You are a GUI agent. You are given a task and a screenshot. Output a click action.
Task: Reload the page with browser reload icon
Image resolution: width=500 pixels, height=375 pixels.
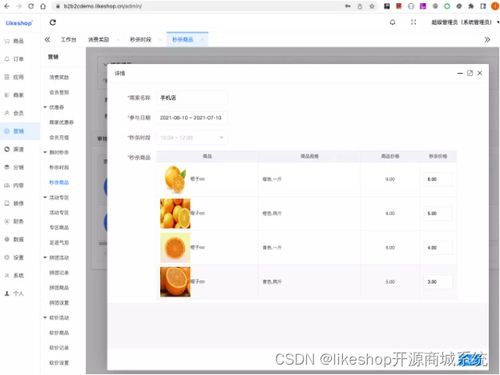click(31, 6)
